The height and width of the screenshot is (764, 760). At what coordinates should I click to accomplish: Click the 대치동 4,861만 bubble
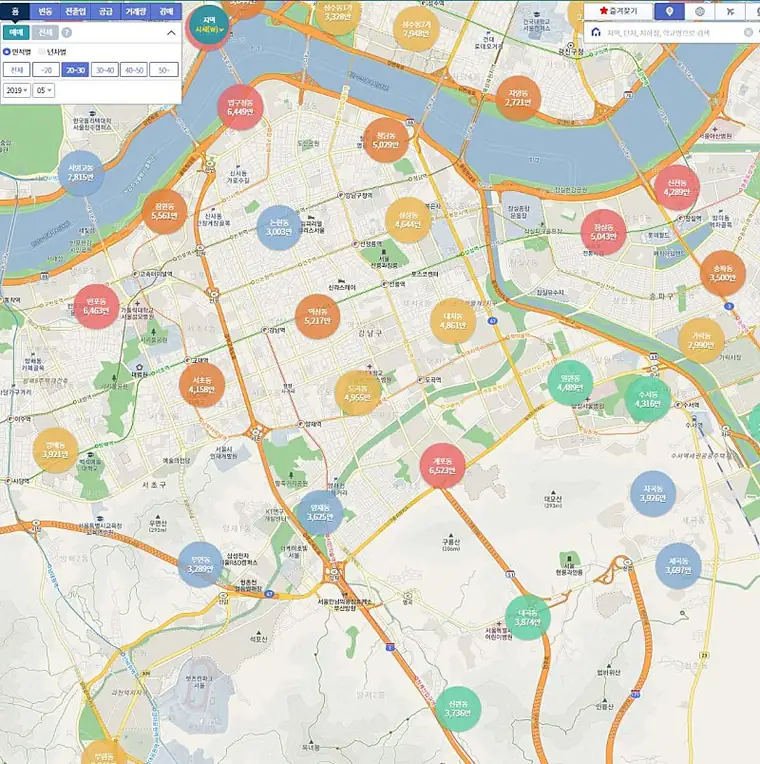[453, 321]
